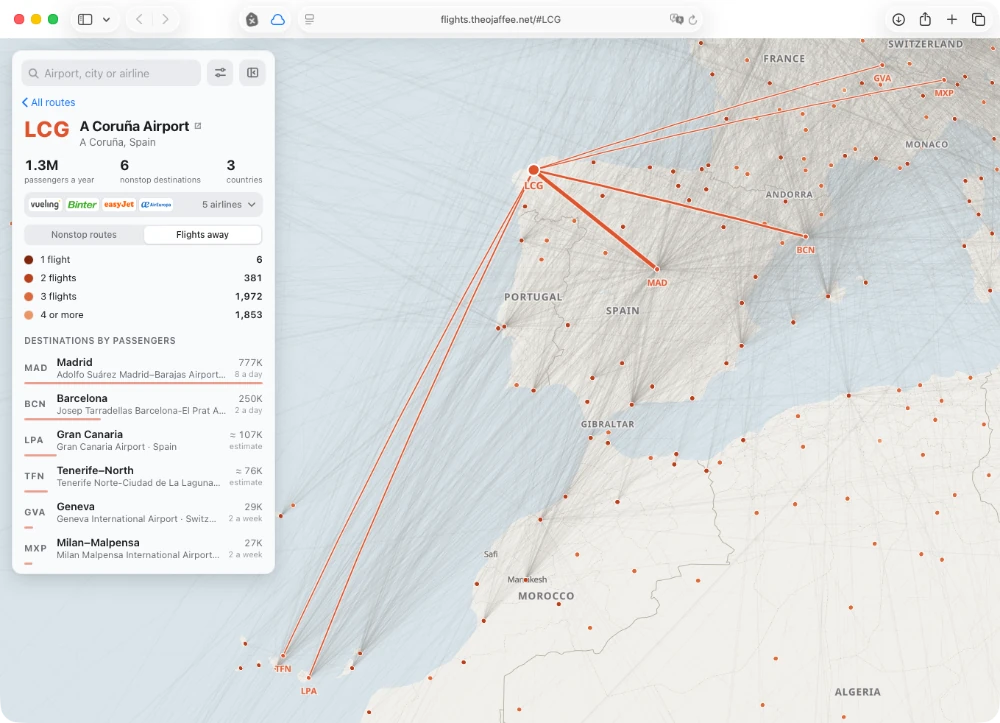This screenshot has height=723, width=1000.
Task: Click the iCloud tabs cloud icon
Action: tap(277, 20)
